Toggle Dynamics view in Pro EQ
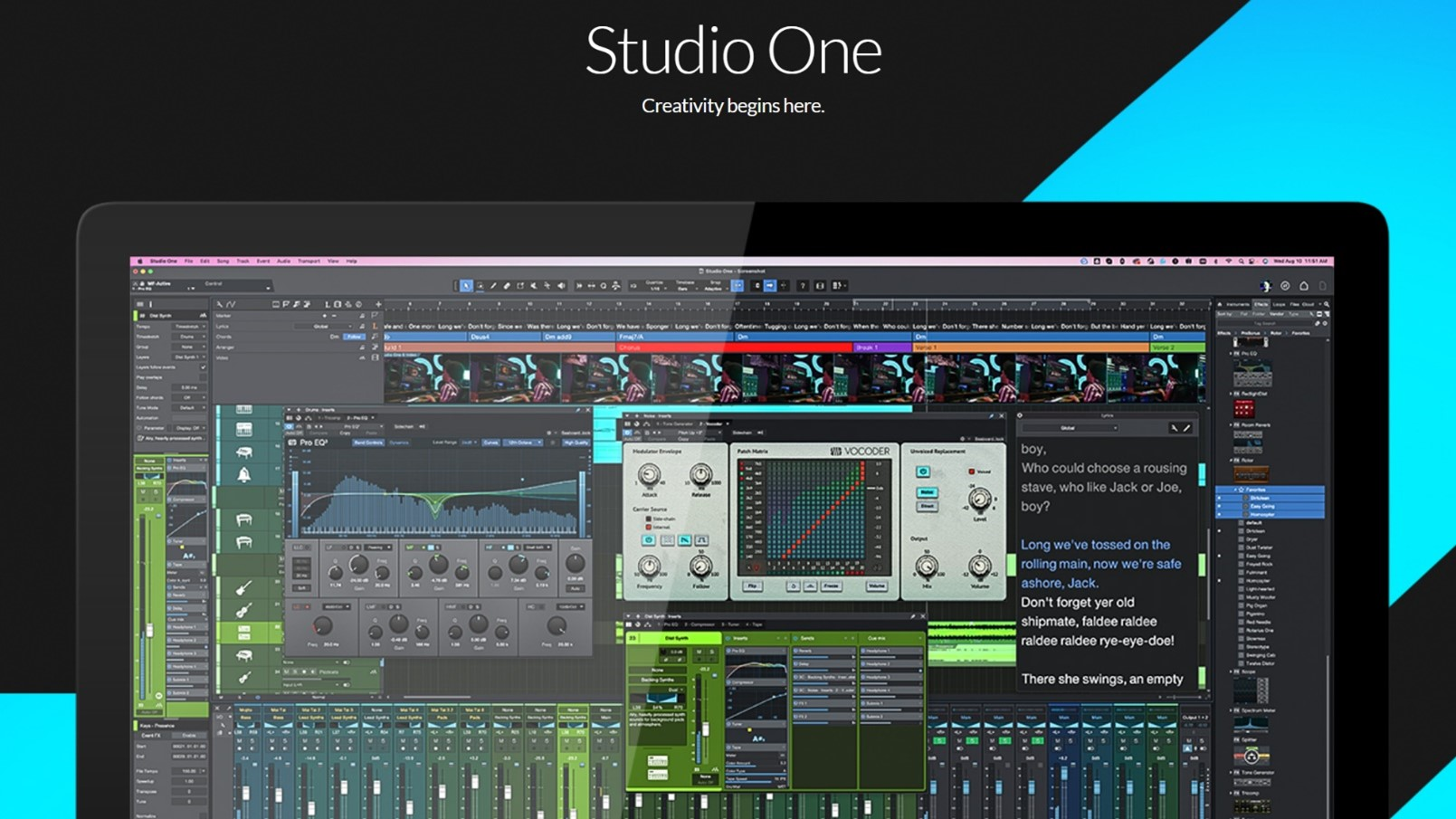Screen dimensions: 1456x819 399,443
